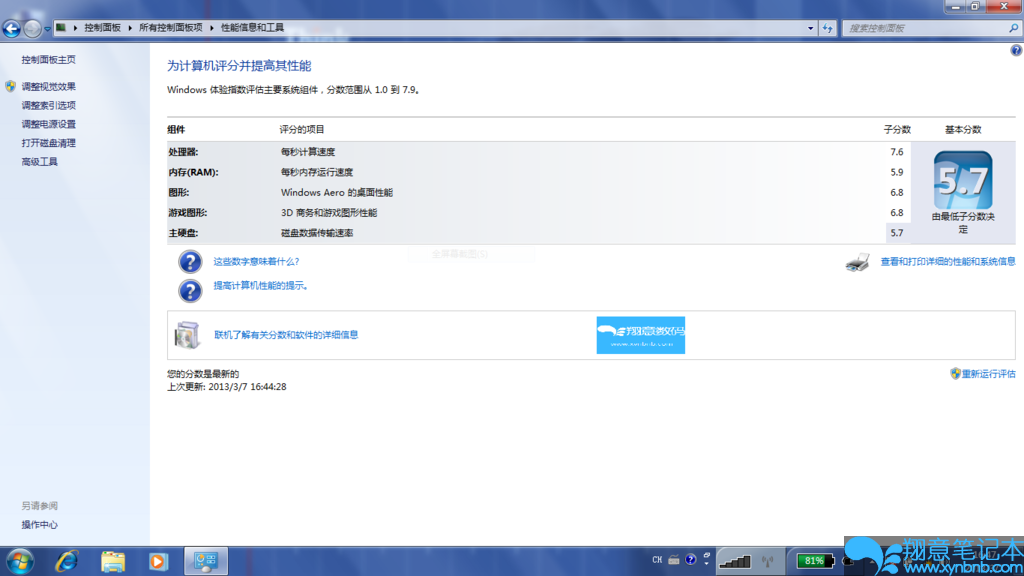Open the help question mark icon
Viewport: 1024px width, 576px height.
pos(1016,50)
